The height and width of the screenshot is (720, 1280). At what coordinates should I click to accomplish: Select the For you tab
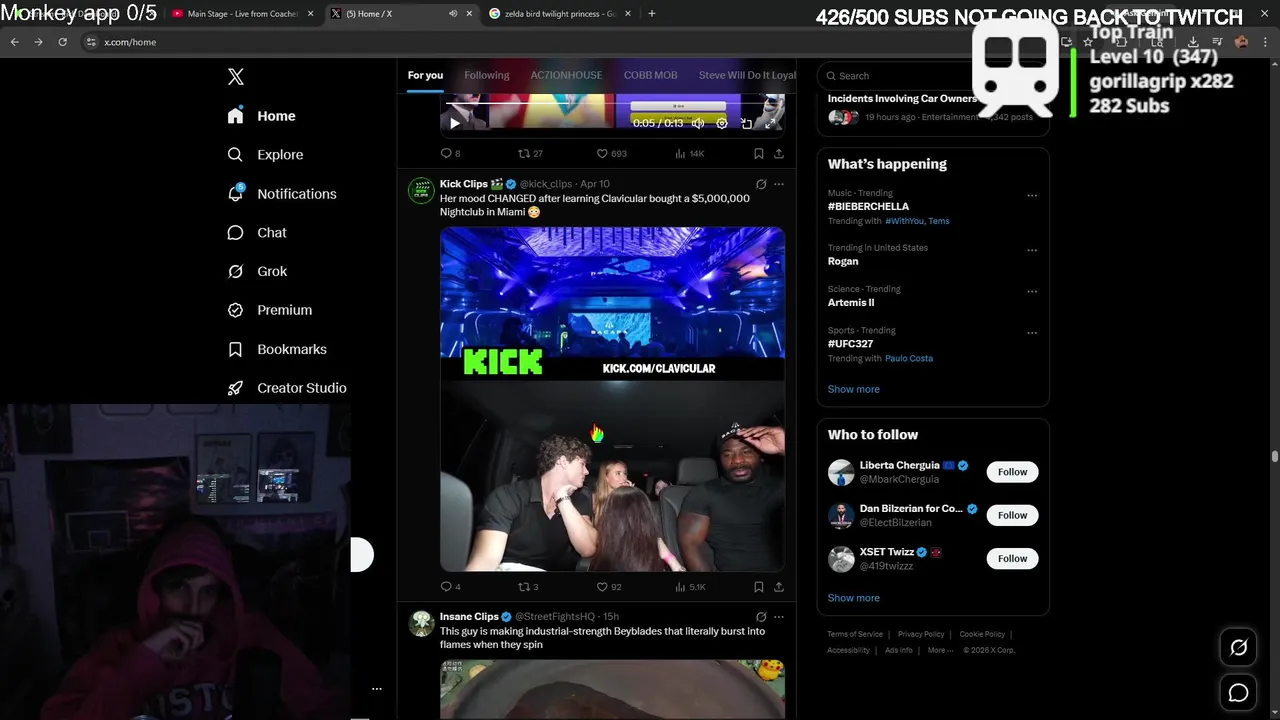(425, 75)
